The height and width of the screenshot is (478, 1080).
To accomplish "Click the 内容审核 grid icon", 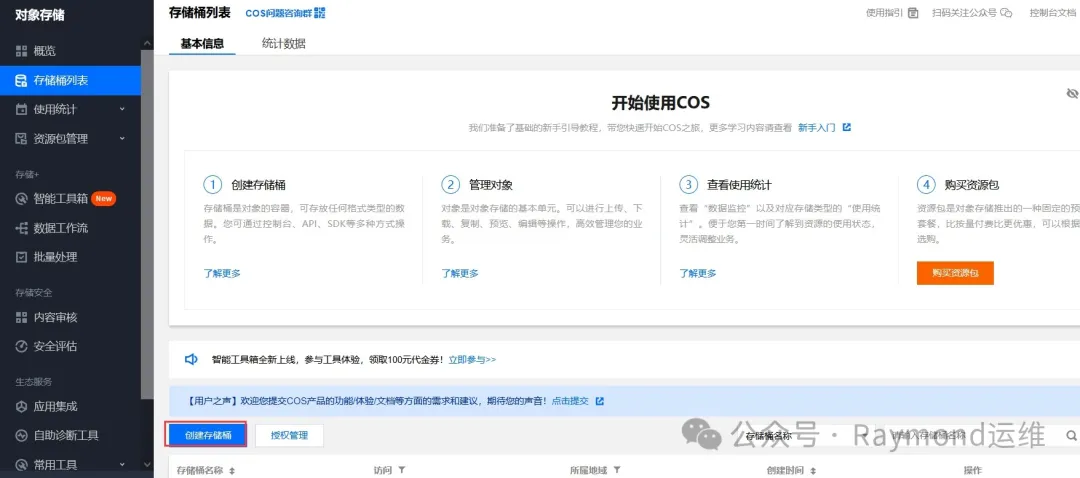I will pyautogui.click(x=21, y=318).
